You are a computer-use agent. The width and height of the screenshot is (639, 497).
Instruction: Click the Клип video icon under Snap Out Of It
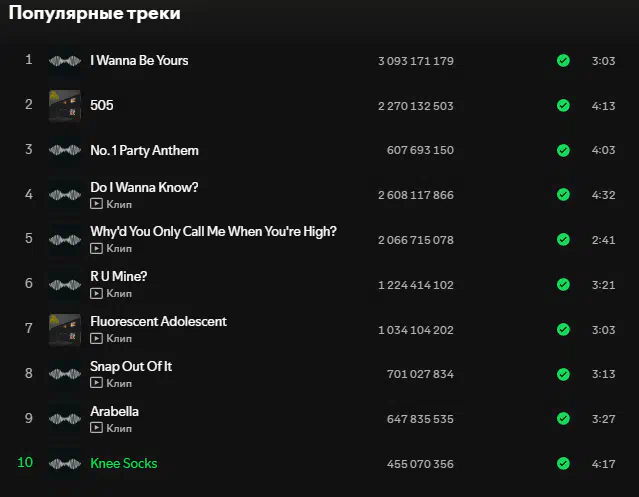pyautogui.click(x=96, y=383)
